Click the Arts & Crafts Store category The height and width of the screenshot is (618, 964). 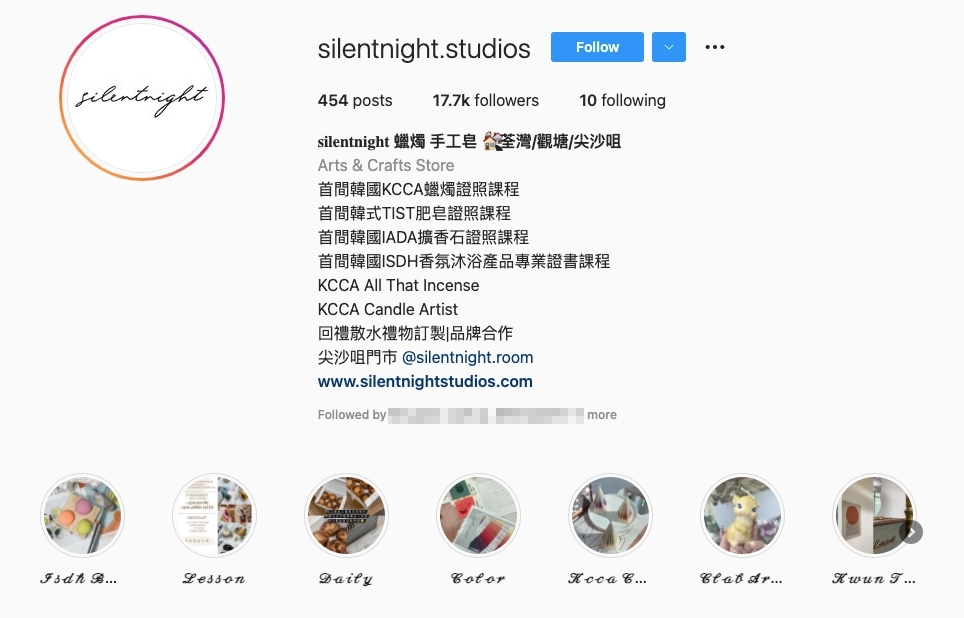(x=385, y=165)
